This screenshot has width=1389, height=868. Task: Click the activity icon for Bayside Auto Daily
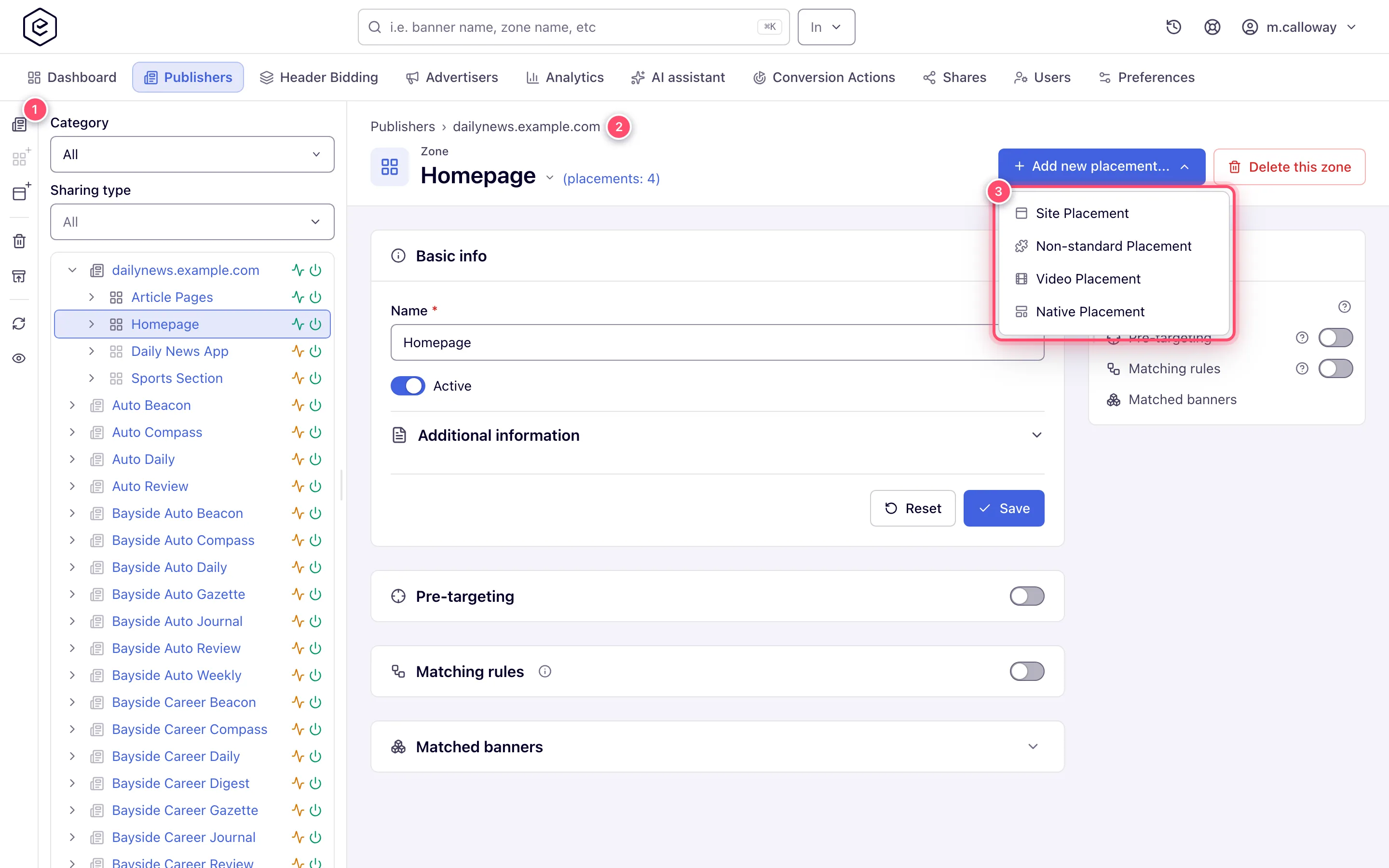click(x=297, y=567)
